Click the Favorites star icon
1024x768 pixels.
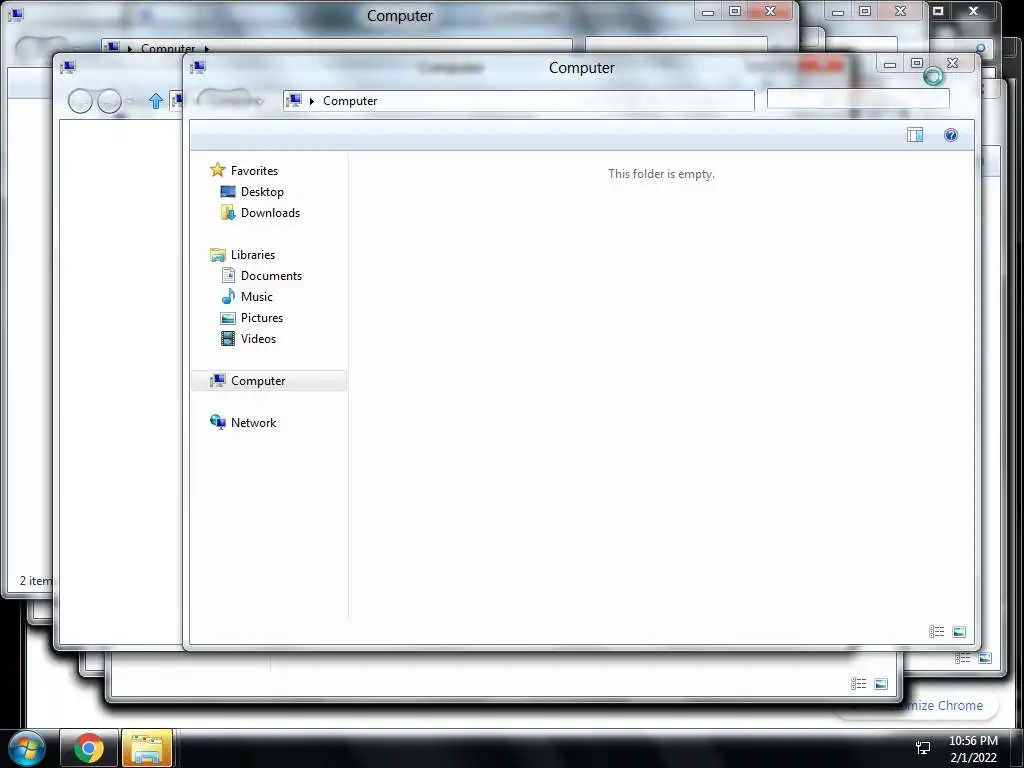click(x=217, y=170)
